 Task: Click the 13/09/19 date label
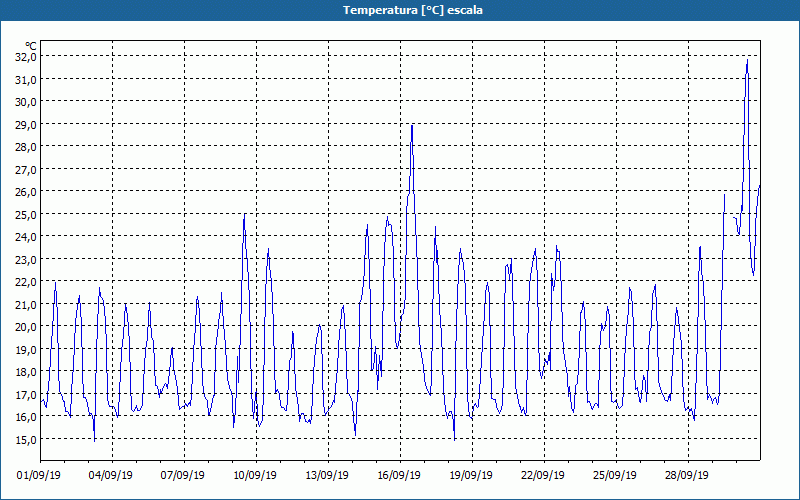[x=327, y=475]
